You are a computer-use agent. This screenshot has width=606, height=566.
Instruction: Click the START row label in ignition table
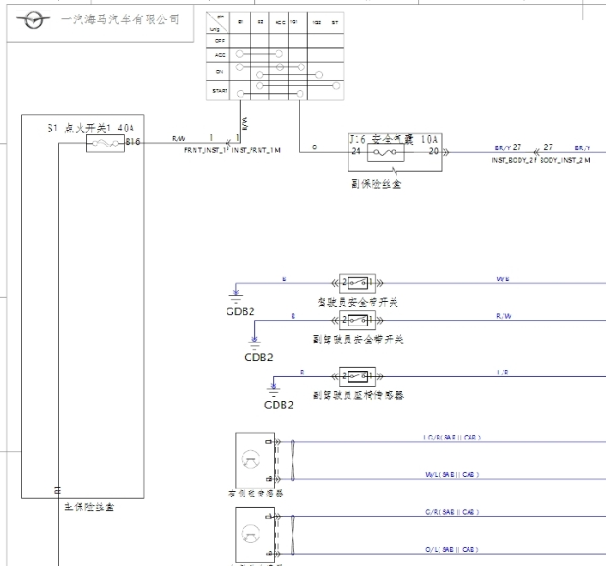click(220, 91)
